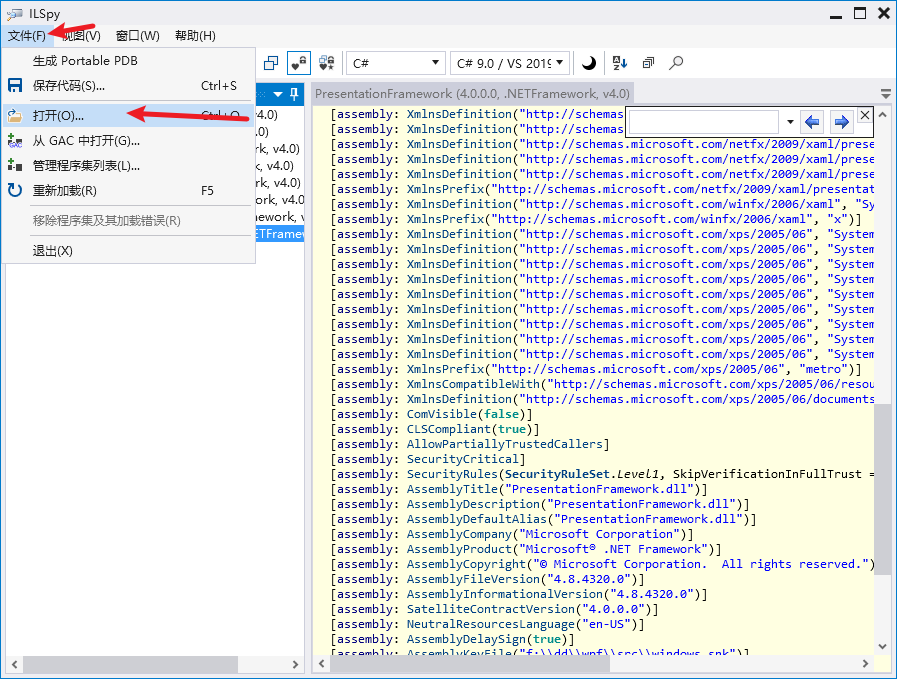Screen dimensions: 897x679
Task: Open the 文件(F) menu
Action: pos(26,36)
